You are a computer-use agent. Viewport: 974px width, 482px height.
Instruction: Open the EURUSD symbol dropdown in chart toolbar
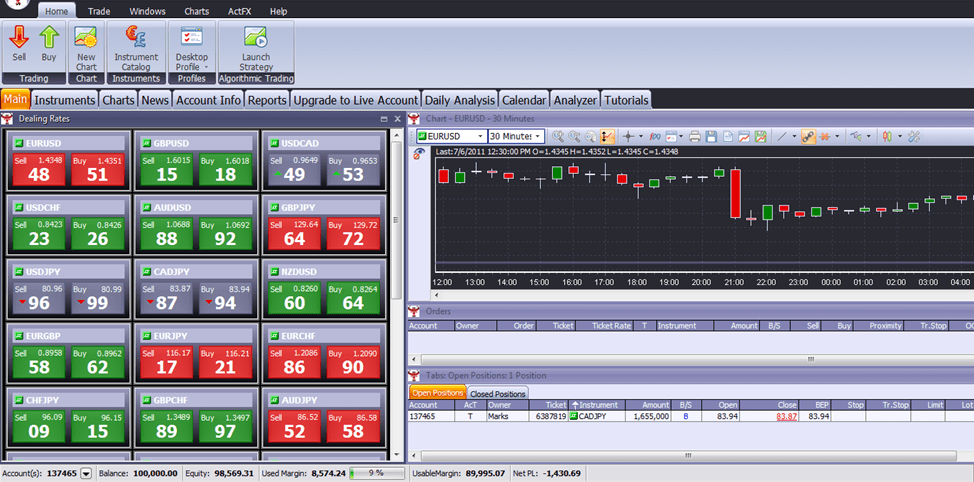(480, 136)
